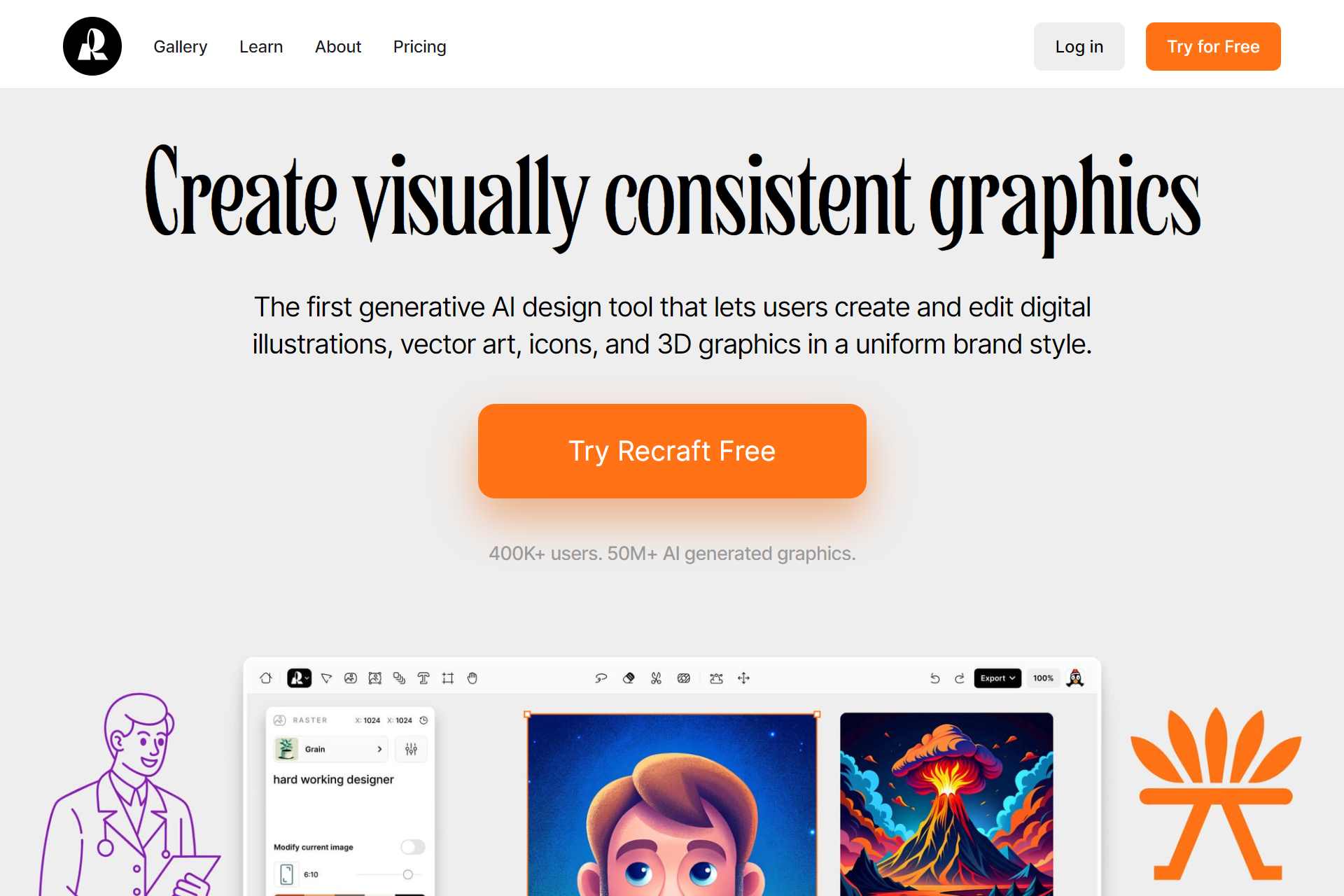Click the RASTER type icon in panel
Image resolution: width=1344 pixels, height=896 pixels.
[280, 720]
